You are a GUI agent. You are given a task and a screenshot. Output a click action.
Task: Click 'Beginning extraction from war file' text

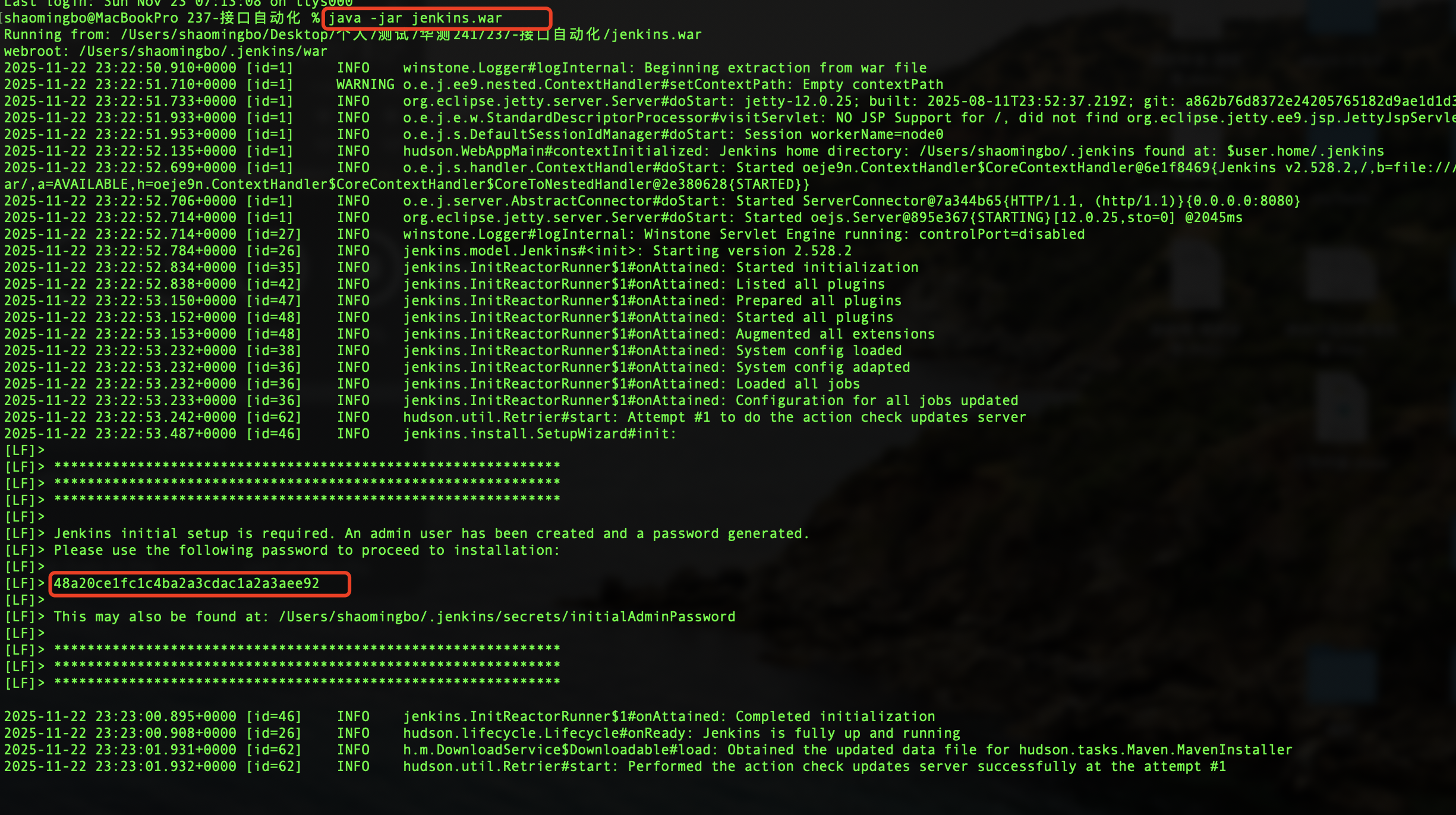[785, 68]
